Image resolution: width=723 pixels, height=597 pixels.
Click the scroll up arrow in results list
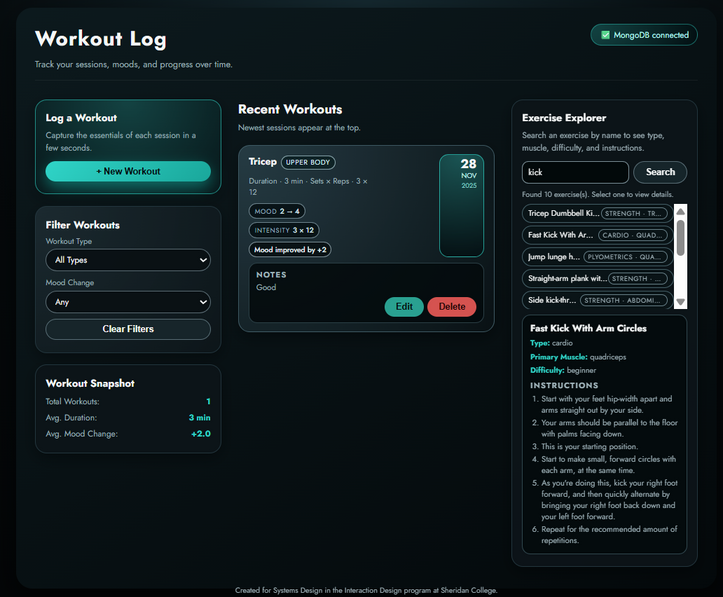point(681,211)
